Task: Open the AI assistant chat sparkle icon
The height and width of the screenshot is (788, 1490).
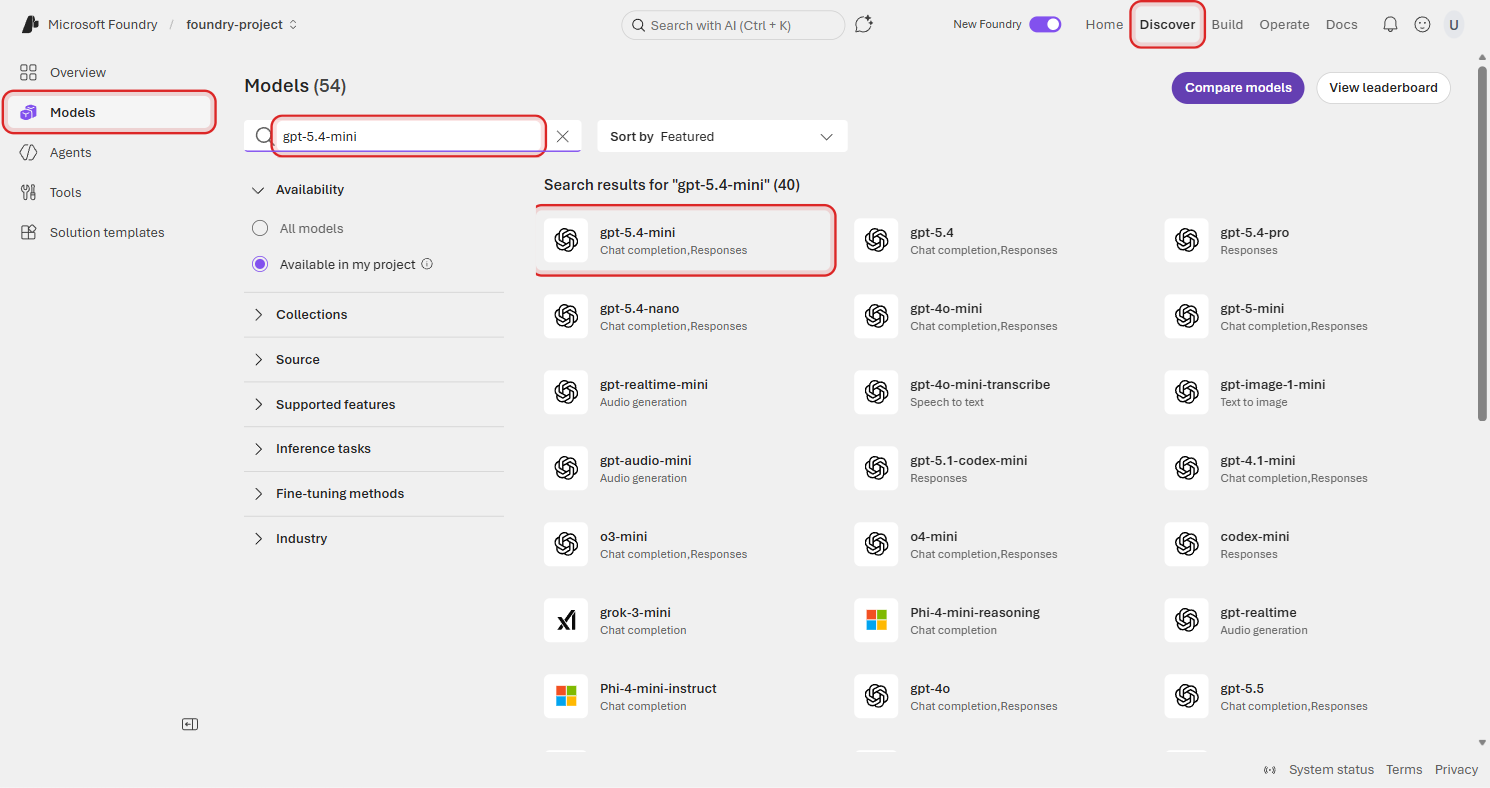Action: [864, 24]
